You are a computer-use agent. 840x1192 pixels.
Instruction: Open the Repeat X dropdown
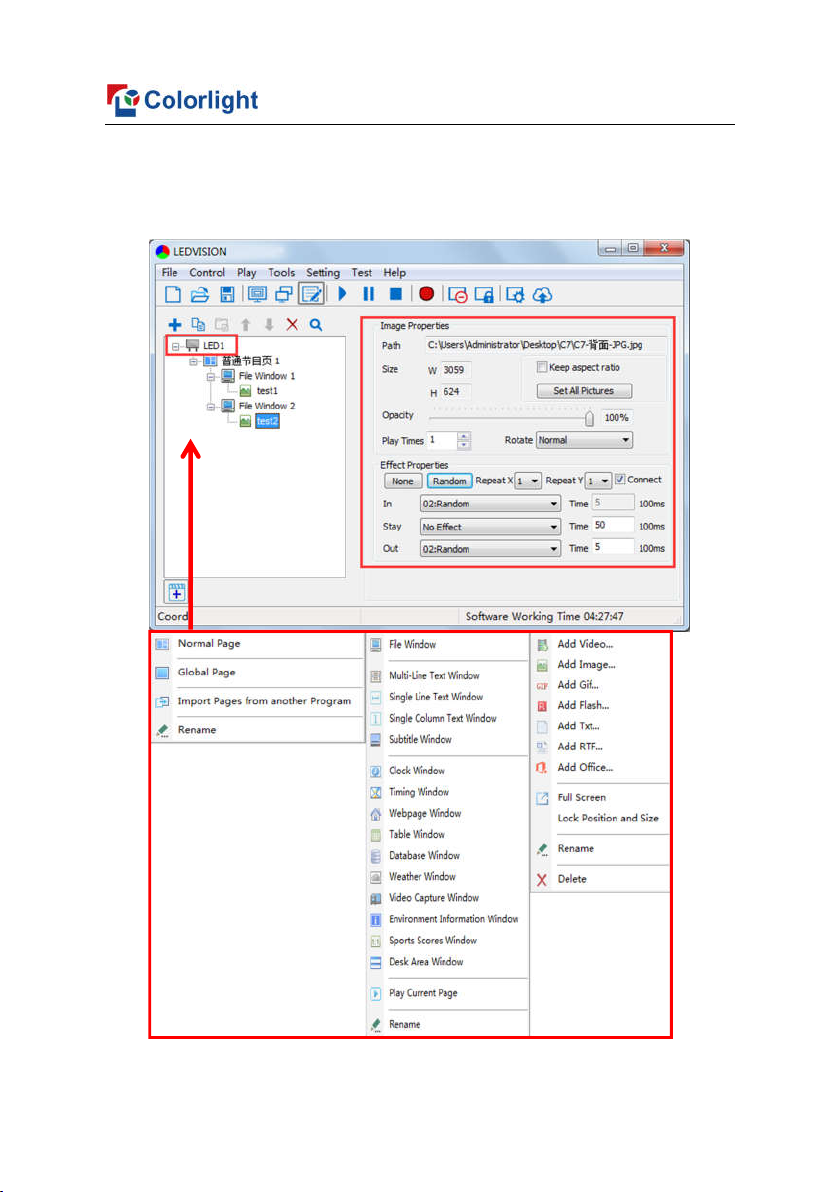[528, 480]
